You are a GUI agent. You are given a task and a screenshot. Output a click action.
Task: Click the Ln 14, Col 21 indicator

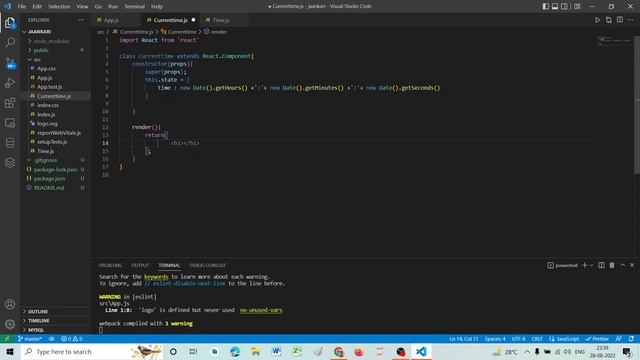coord(463,339)
